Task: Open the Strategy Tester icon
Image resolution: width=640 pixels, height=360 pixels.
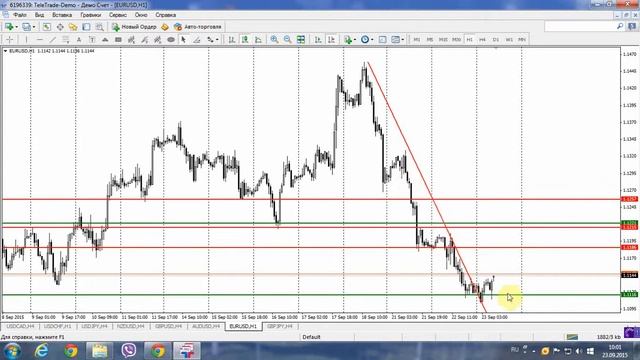Action: point(99,27)
